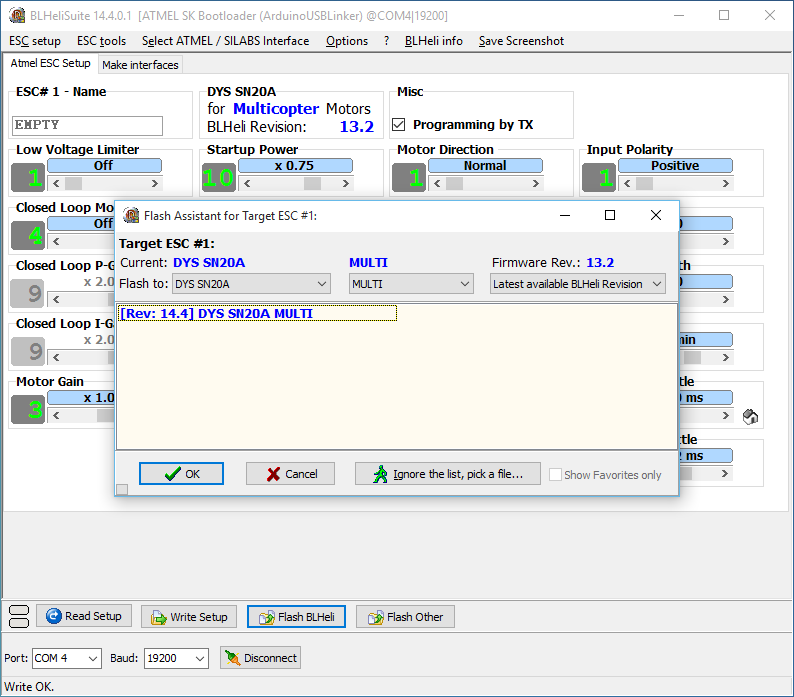This screenshot has height=697, width=794.
Task: Open the Flash to ESC model dropdown
Action: [x=251, y=284]
